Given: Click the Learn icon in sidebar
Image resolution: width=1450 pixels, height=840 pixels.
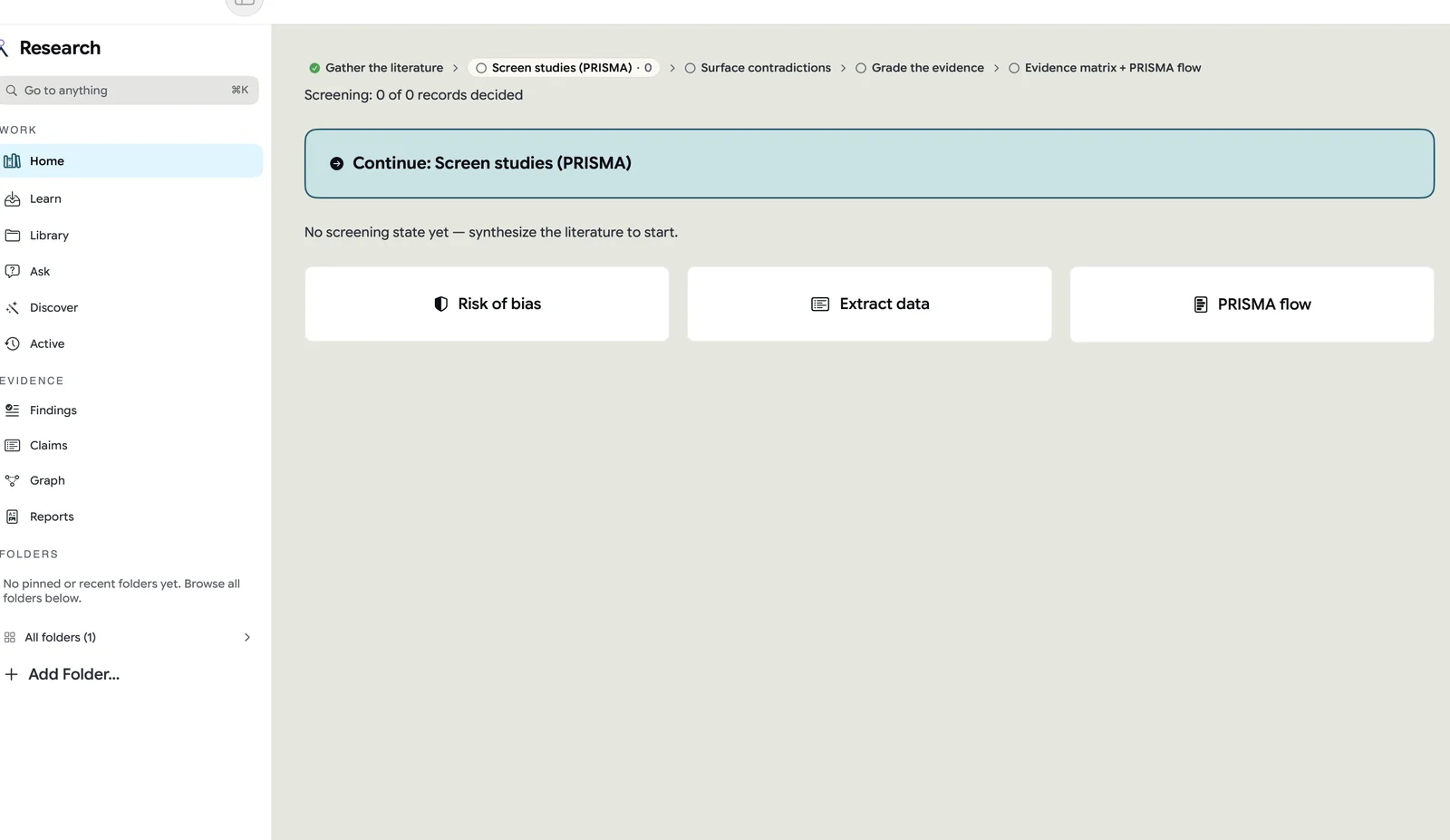Looking at the screenshot, I should [x=13, y=199].
